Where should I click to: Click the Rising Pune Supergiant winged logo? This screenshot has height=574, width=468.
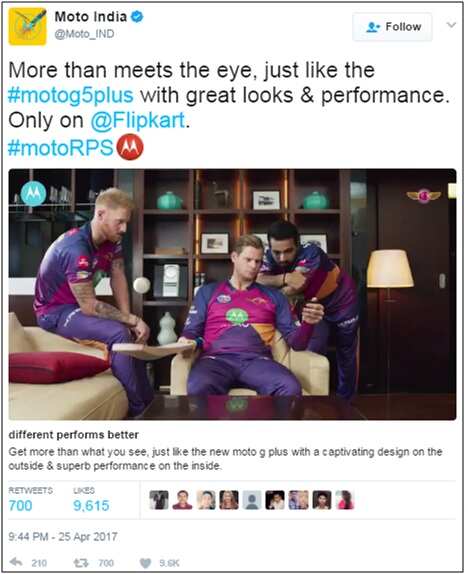click(x=423, y=195)
